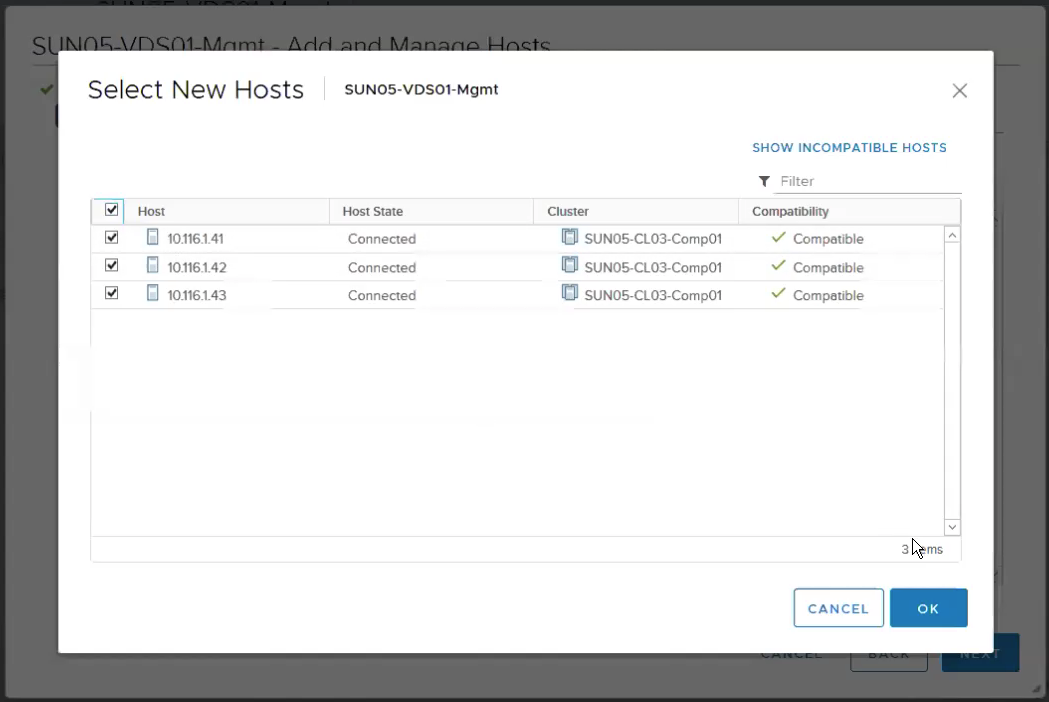Click the green compatible checkmark for 10.116.1.42

point(778,266)
